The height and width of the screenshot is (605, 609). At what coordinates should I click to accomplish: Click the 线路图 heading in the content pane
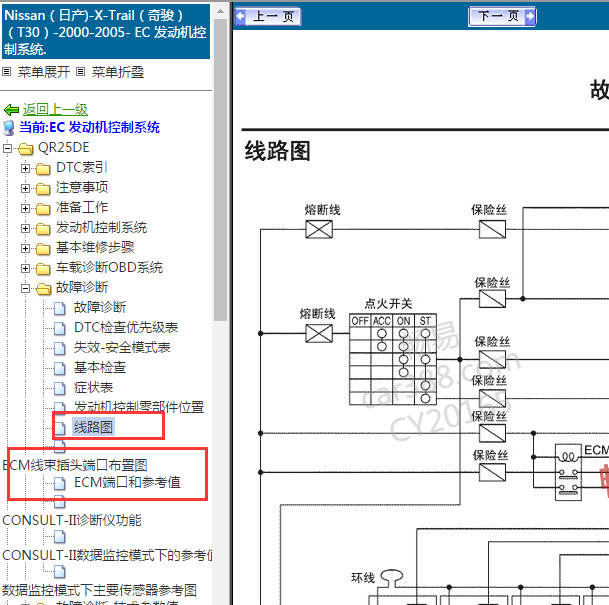(x=277, y=151)
